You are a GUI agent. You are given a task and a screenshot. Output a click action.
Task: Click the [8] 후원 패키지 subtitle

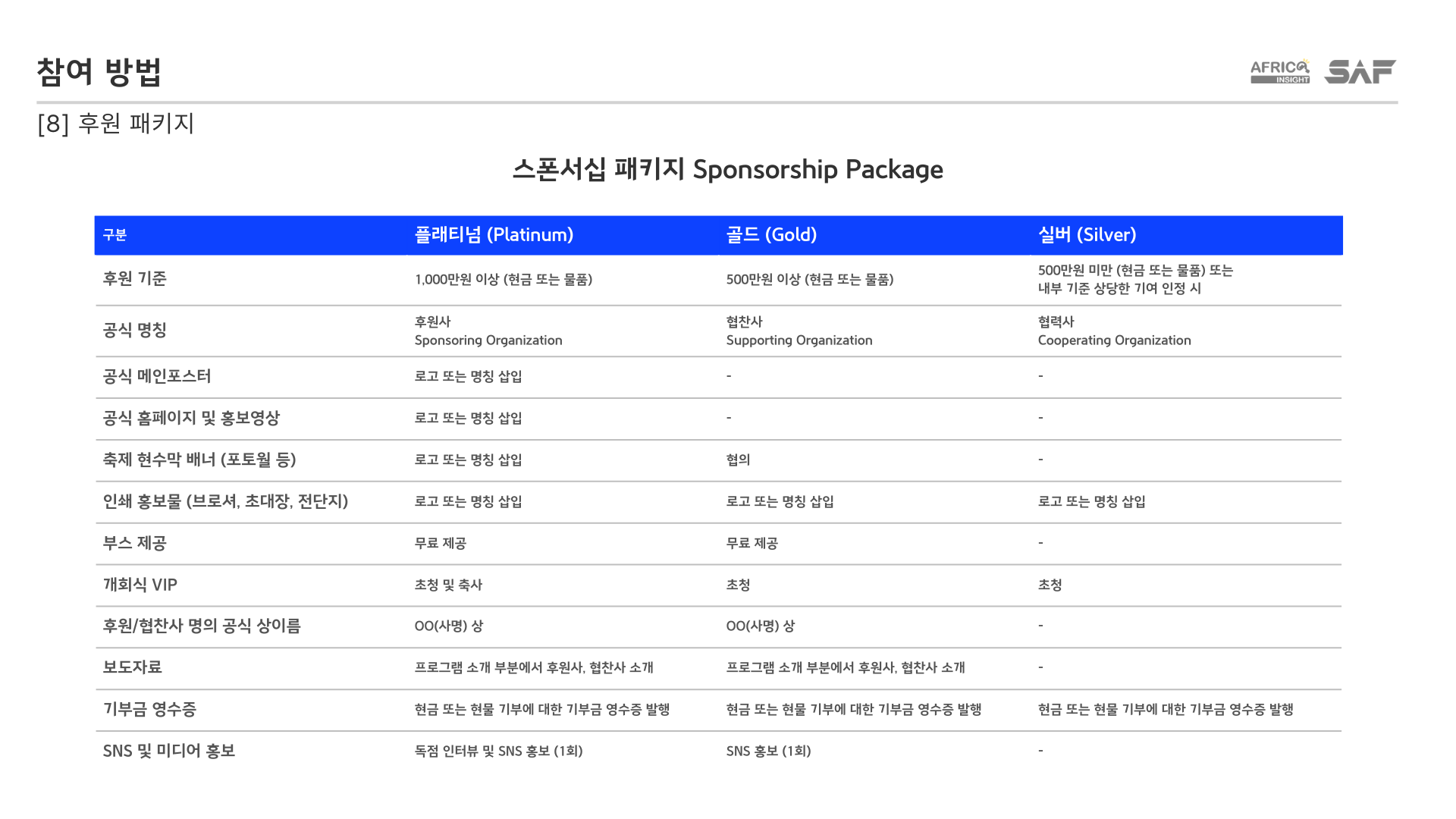click(x=116, y=123)
